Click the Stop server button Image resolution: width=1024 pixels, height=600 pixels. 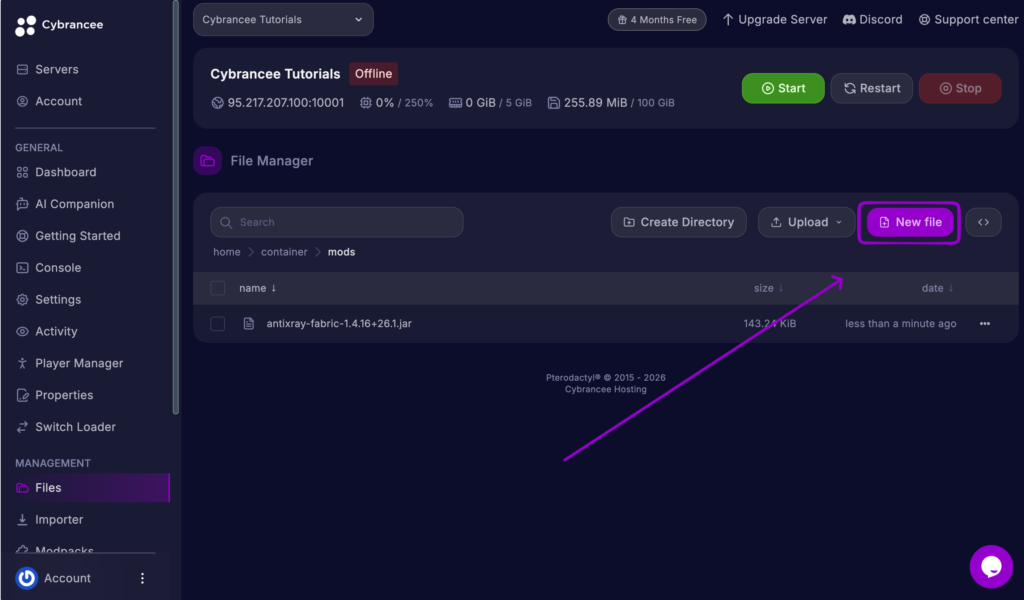[960, 88]
